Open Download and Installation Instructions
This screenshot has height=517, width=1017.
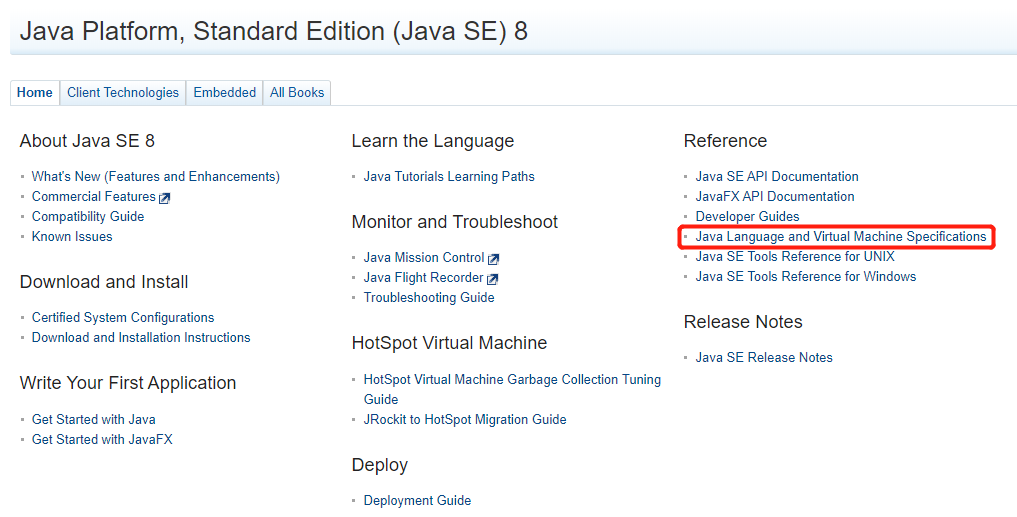141,338
